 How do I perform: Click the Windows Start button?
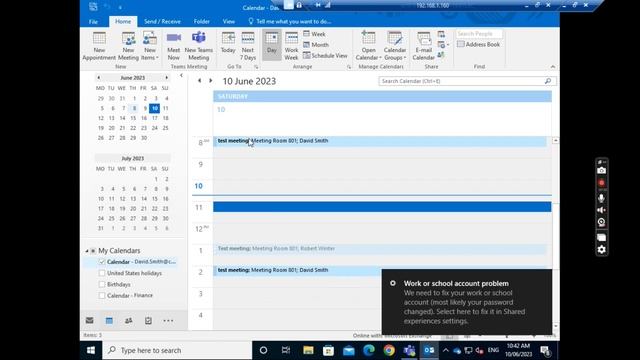tap(91, 350)
